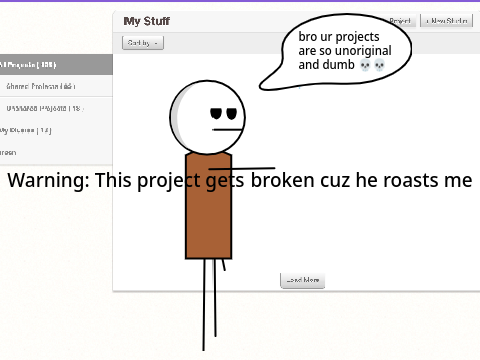
Task: Click the My Stuff heading
Action: tap(147, 21)
